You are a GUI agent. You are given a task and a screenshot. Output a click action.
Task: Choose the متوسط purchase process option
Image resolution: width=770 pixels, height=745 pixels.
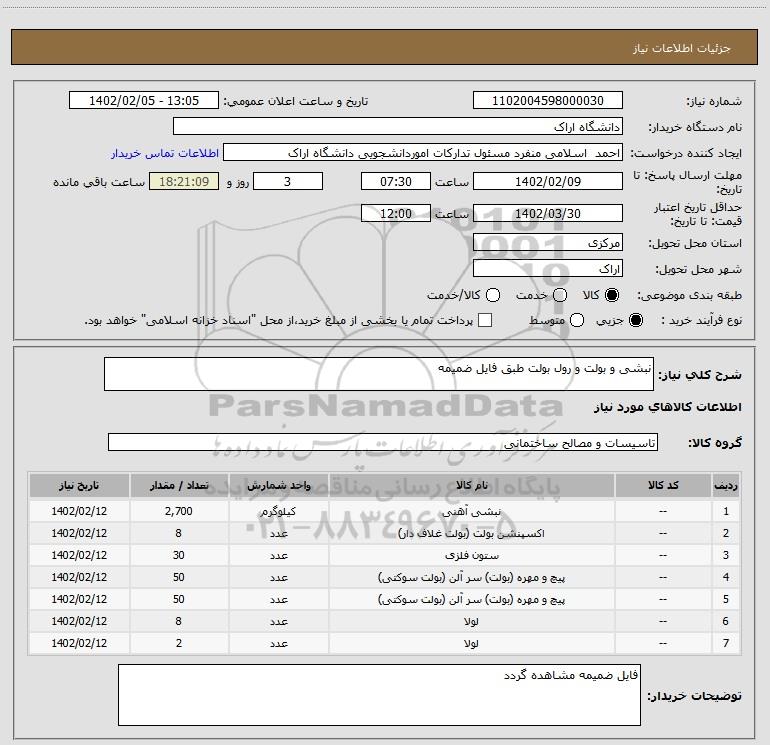(577, 320)
